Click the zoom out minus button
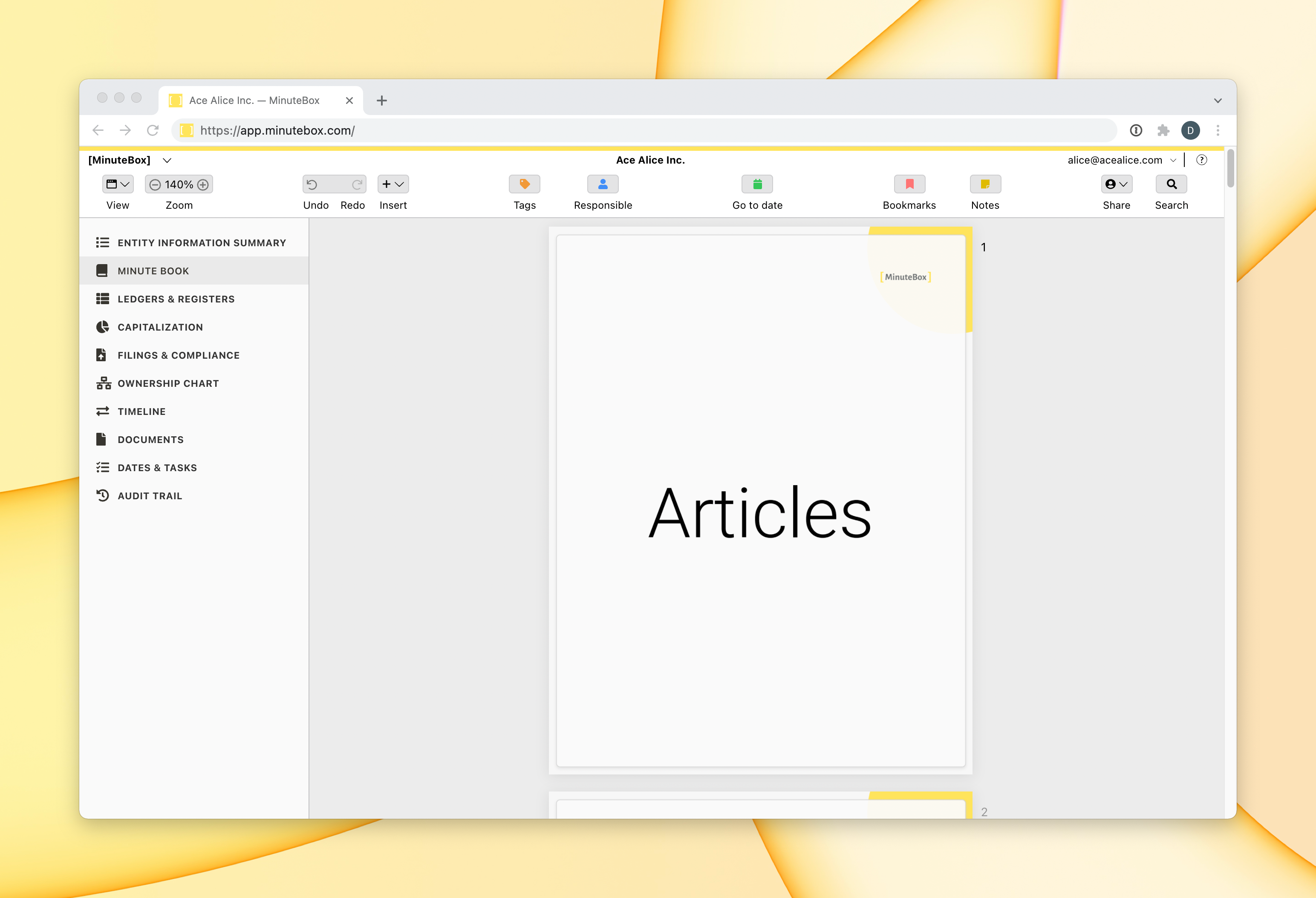This screenshot has width=1316, height=898. (155, 184)
